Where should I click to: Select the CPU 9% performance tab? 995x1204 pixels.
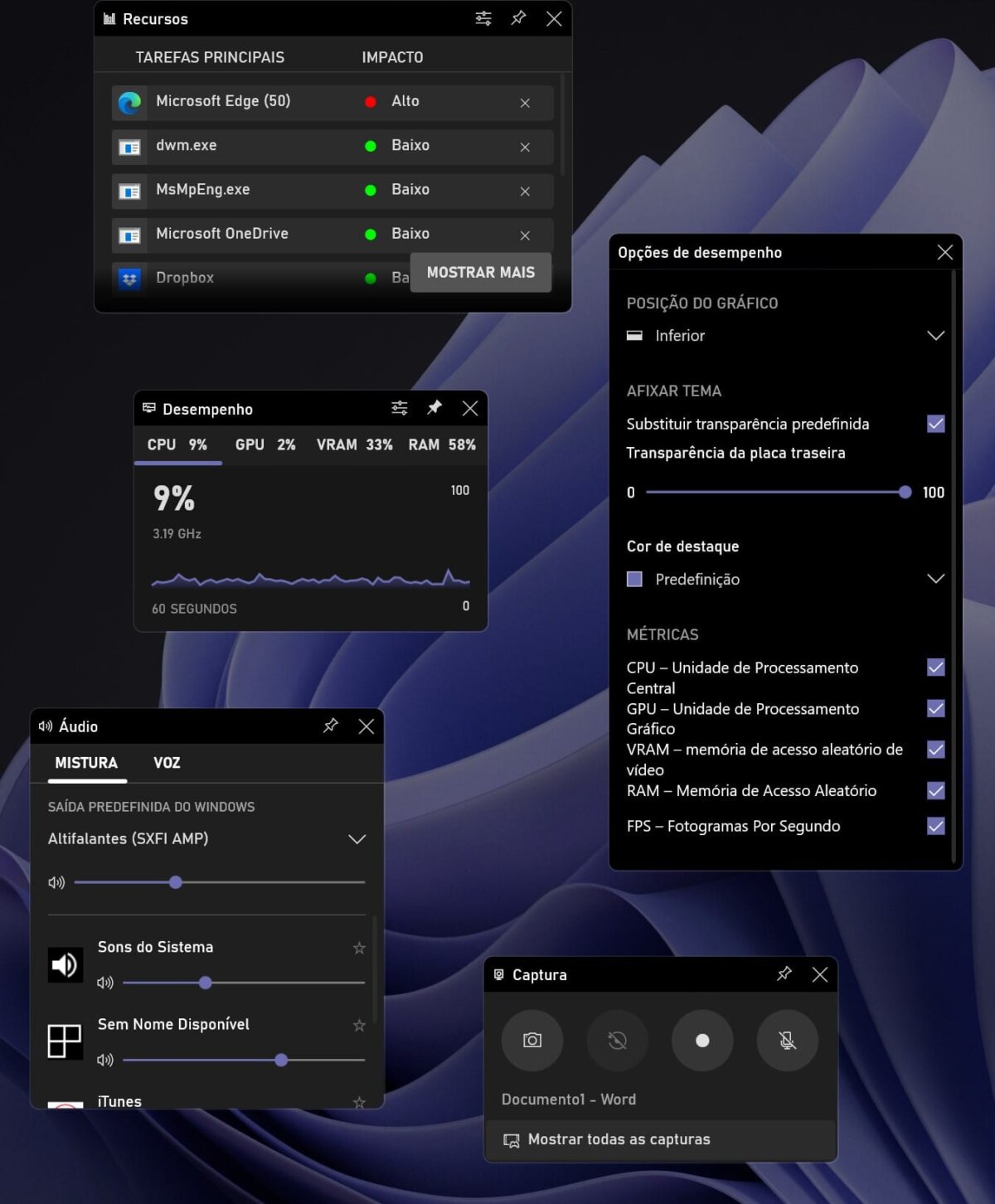tap(177, 445)
